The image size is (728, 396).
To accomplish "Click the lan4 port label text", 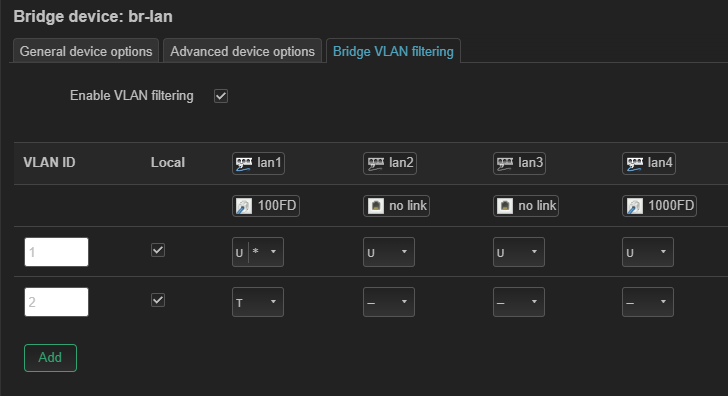I will pos(660,163).
